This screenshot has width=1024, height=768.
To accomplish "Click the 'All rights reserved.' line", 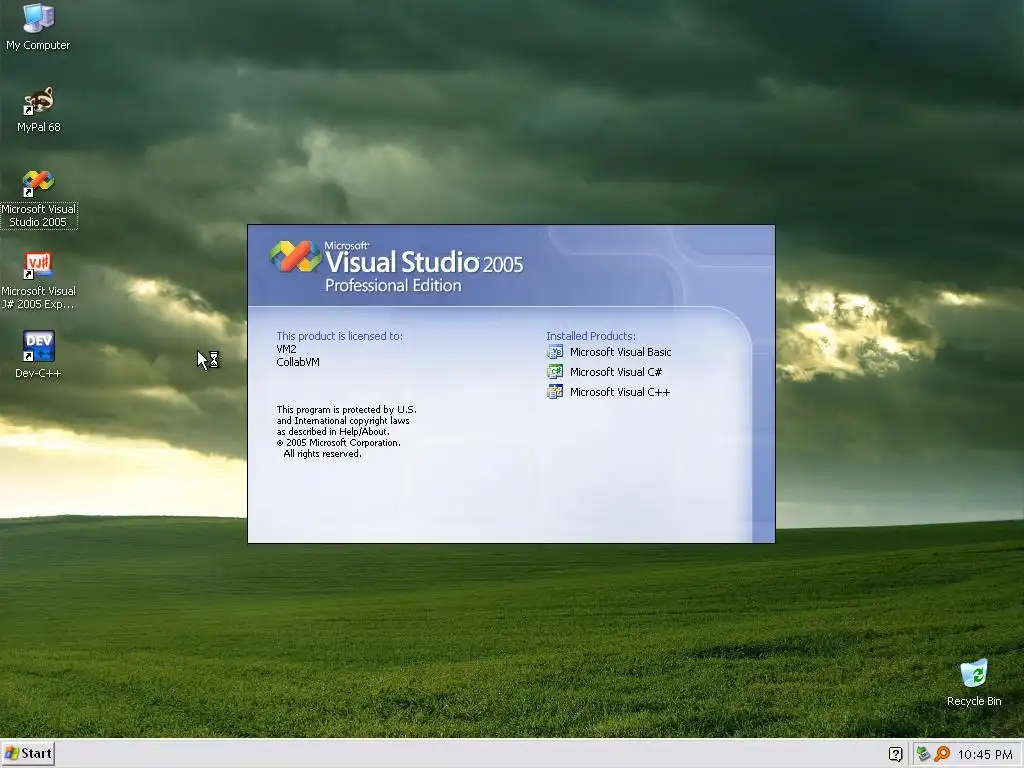I will (323, 454).
